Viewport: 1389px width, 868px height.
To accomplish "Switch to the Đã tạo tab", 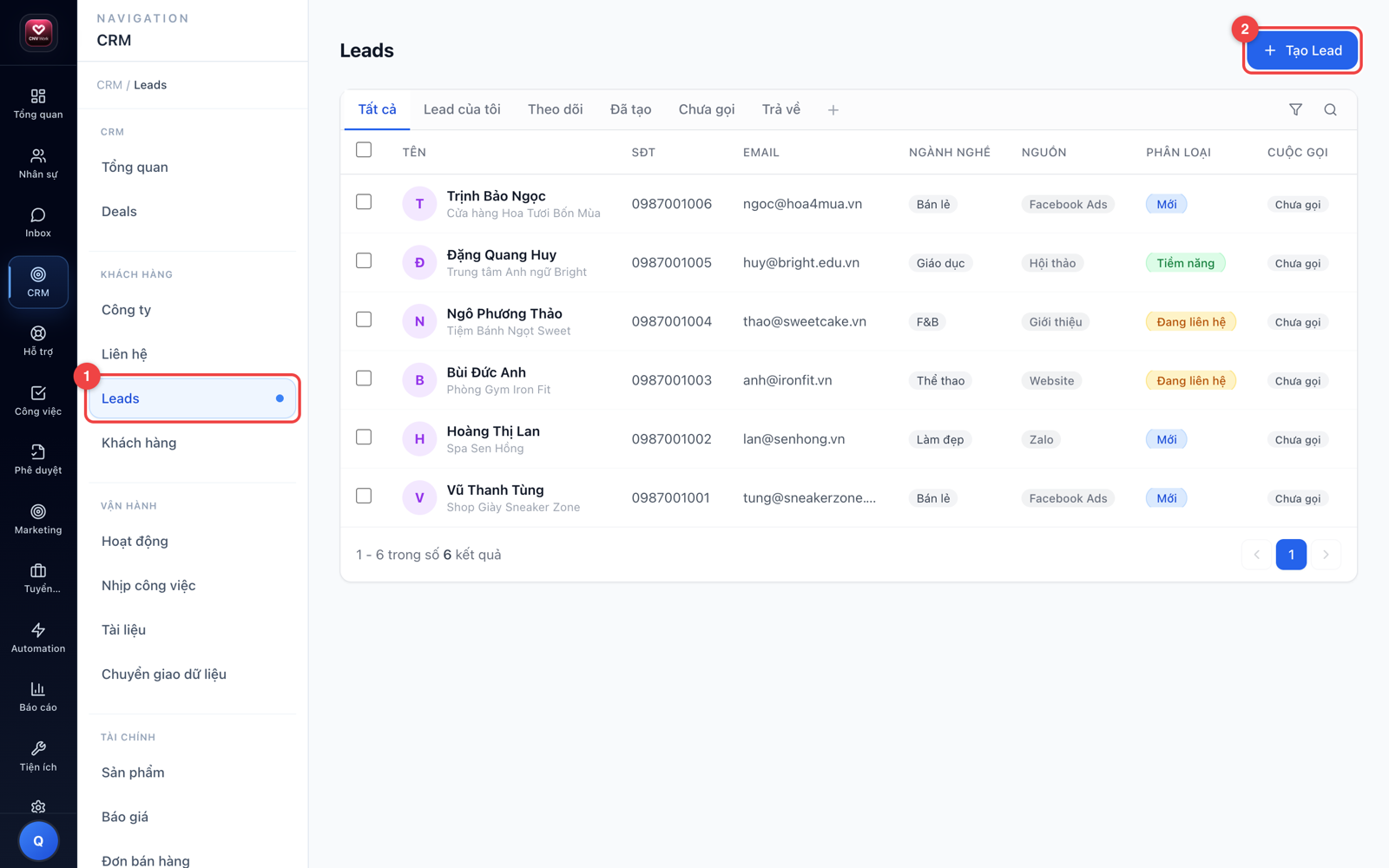I will [630, 109].
